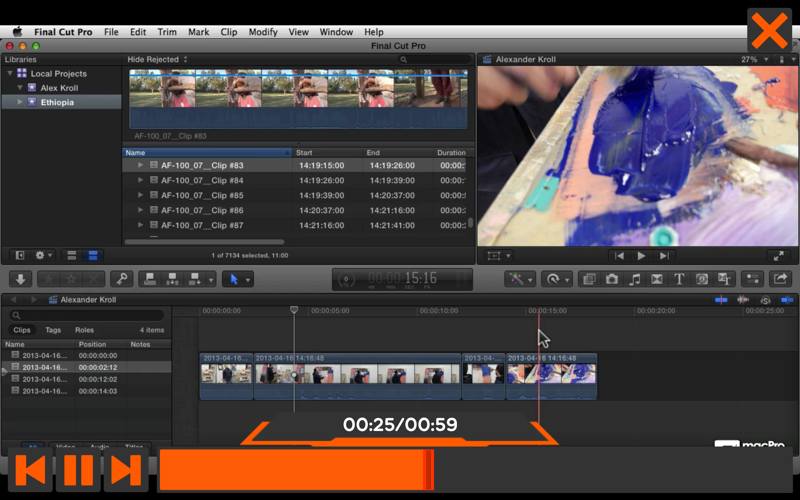Collapse the Alex Kroll event triangle
This screenshot has height=500, width=800.
19,88
